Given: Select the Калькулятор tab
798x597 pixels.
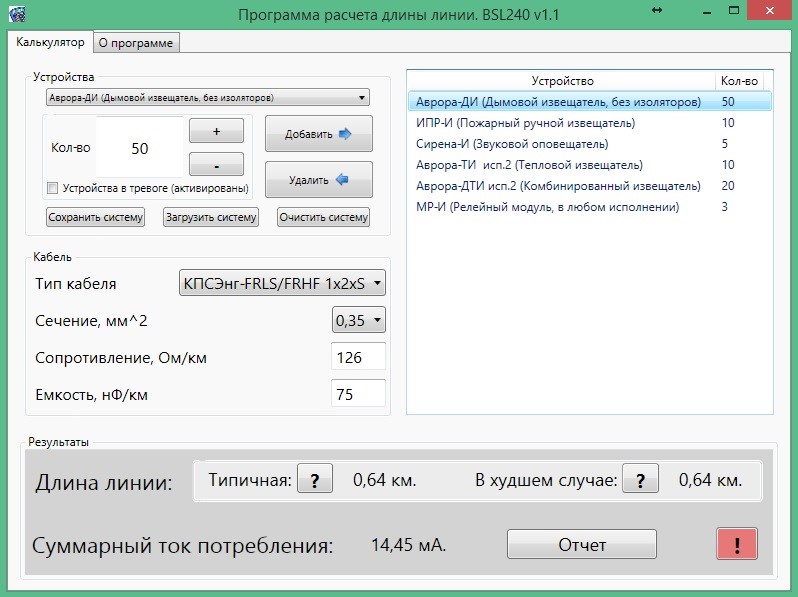Looking at the screenshot, I should tap(50, 41).
